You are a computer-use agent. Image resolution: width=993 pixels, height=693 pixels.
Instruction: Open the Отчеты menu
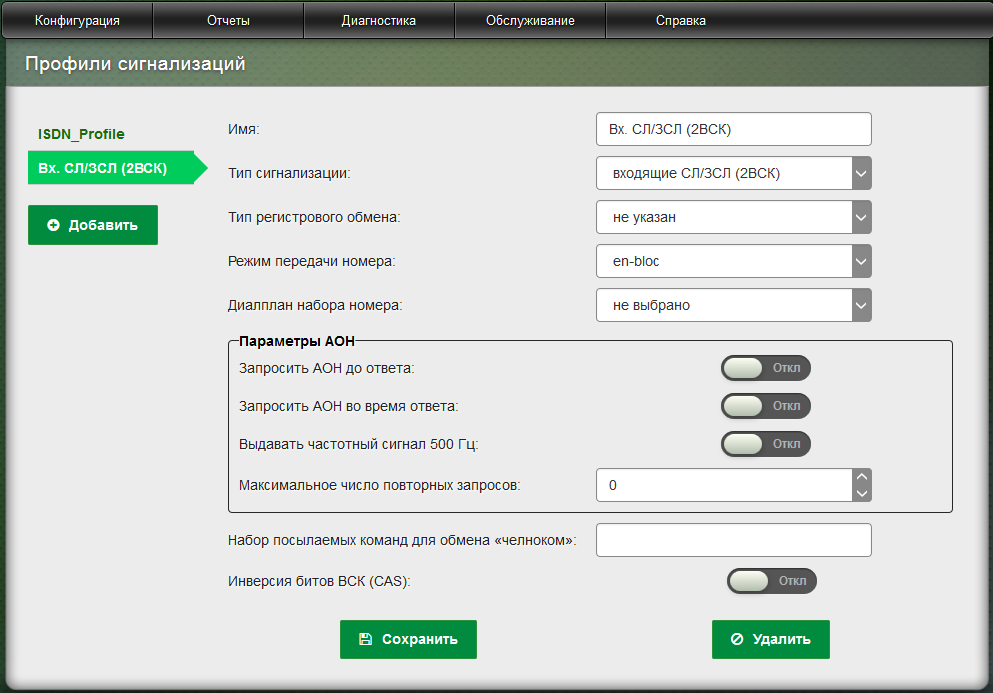tap(228, 20)
